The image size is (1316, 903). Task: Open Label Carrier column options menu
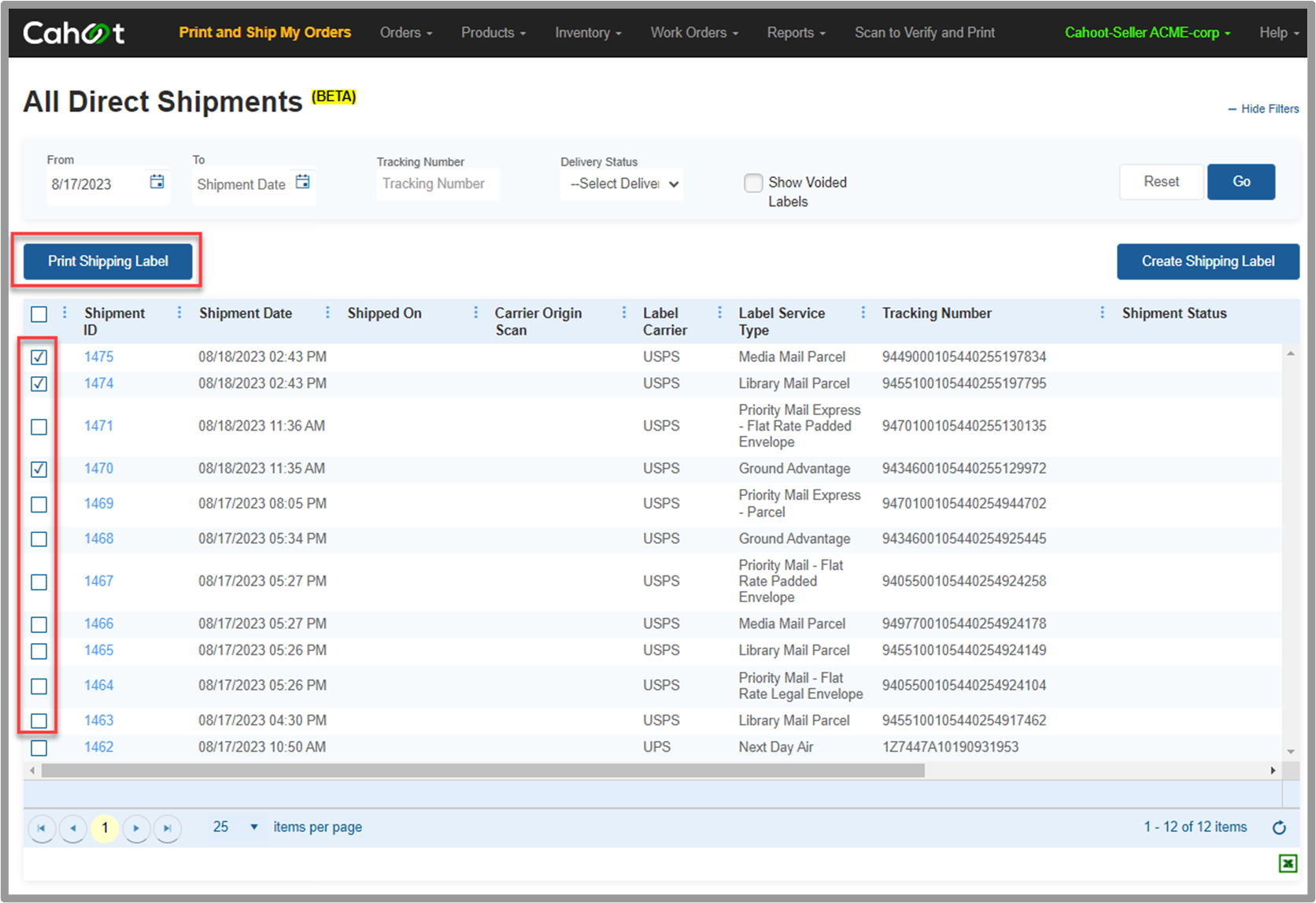[x=719, y=313]
